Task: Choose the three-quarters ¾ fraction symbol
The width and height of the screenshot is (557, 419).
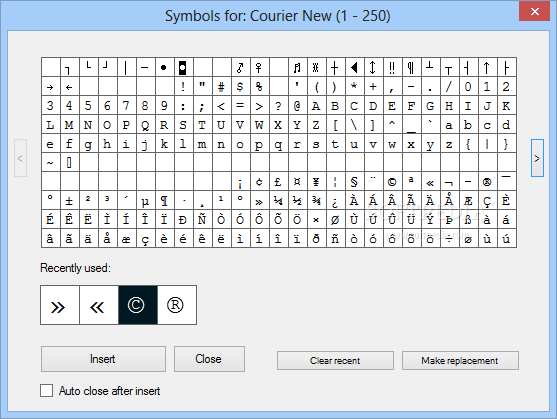Action: click(x=316, y=201)
